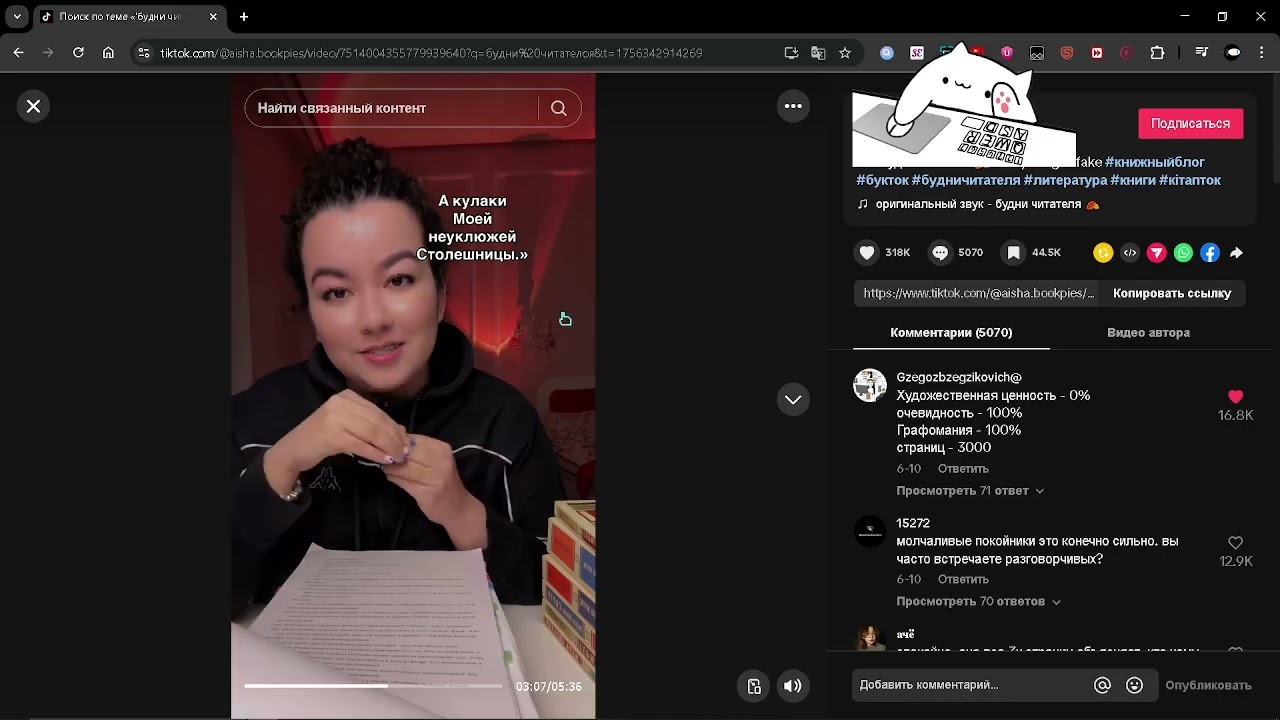The width and height of the screenshot is (1280, 720).
Task: Reply to Gzegozbzegzikovich@ comment
Action: tap(963, 469)
